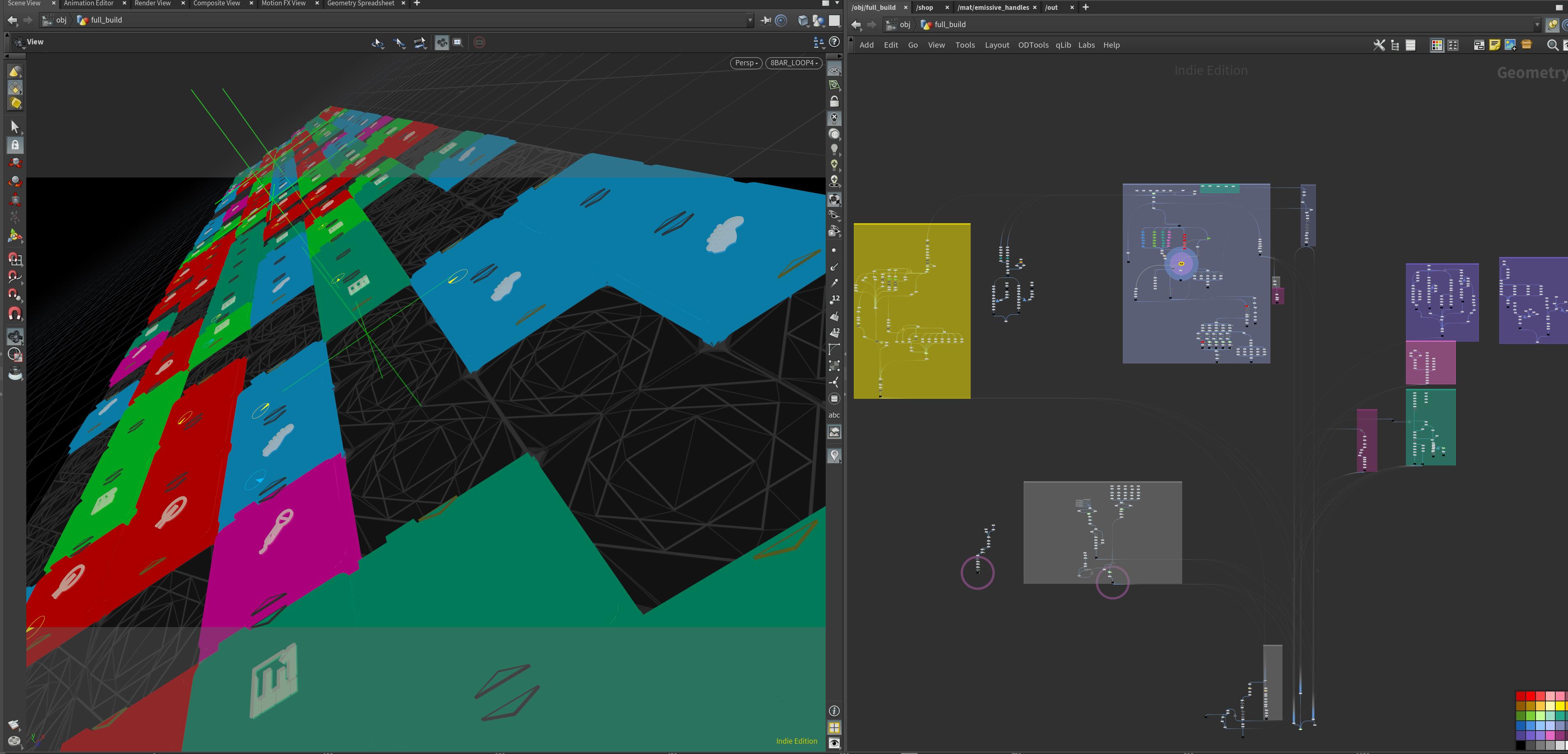Expand the network path history dropdown
The image size is (1568, 754).
tap(1536, 25)
